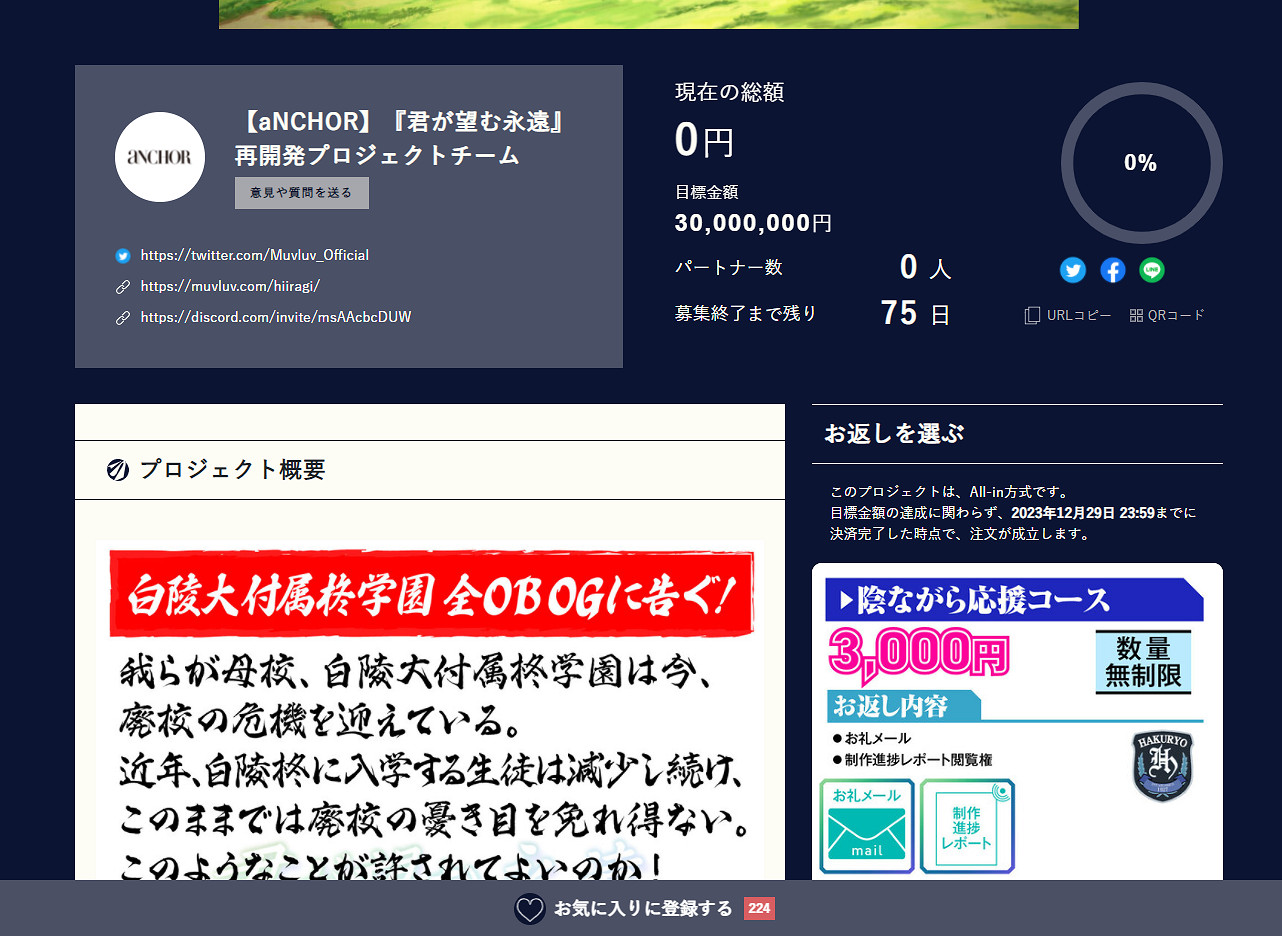Click the Facebook share icon
The height and width of the screenshot is (936, 1282).
tap(1112, 270)
